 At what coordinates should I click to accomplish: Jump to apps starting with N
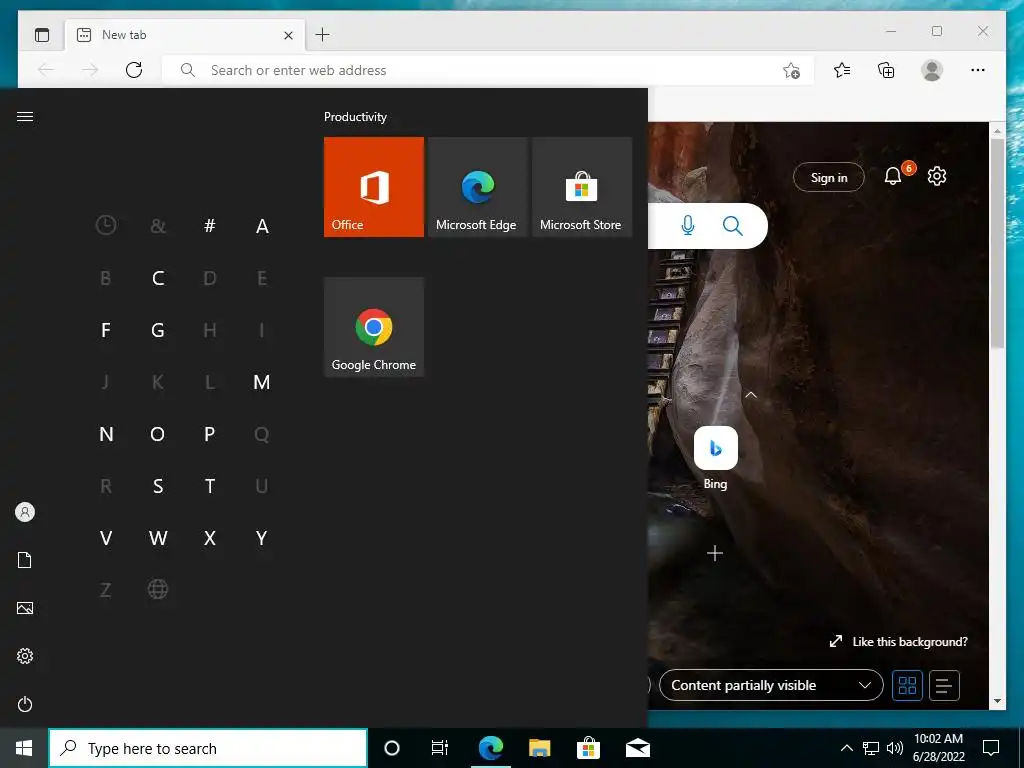pyautogui.click(x=106, y=434)
